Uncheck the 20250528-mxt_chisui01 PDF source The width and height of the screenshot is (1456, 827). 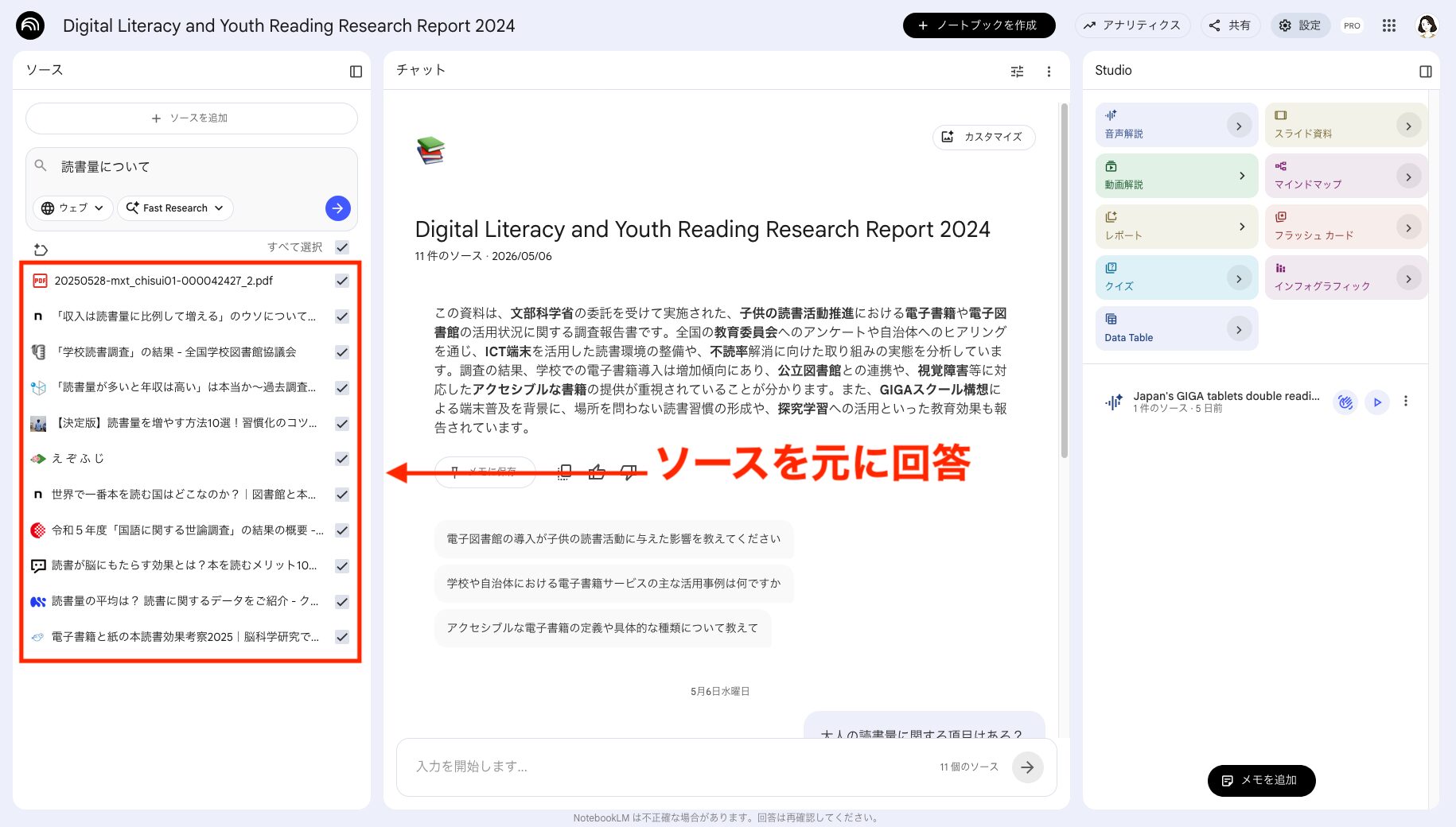tap(342, 281)
